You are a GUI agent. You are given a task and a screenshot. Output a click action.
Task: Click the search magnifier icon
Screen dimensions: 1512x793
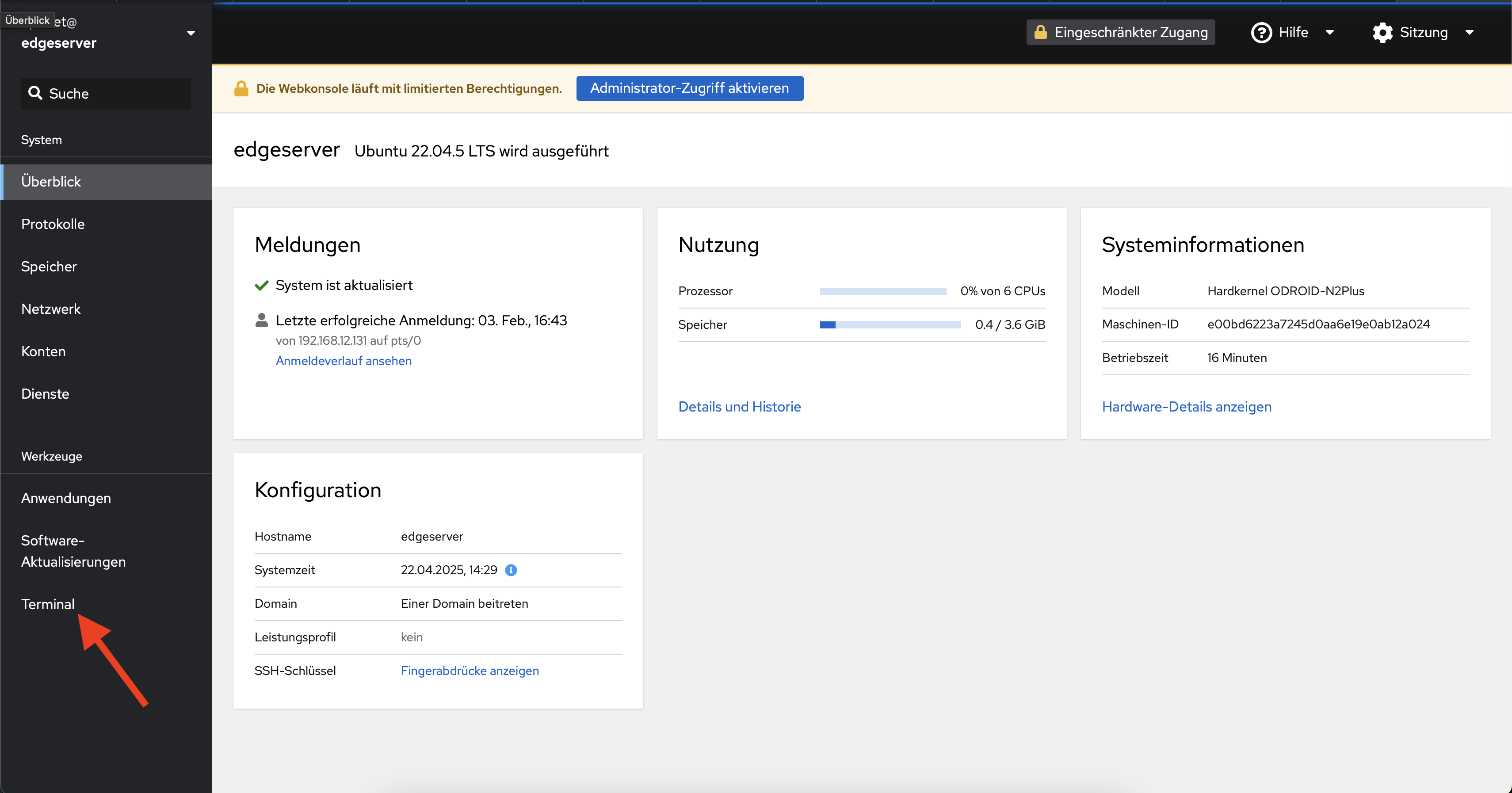coord(35,93)
